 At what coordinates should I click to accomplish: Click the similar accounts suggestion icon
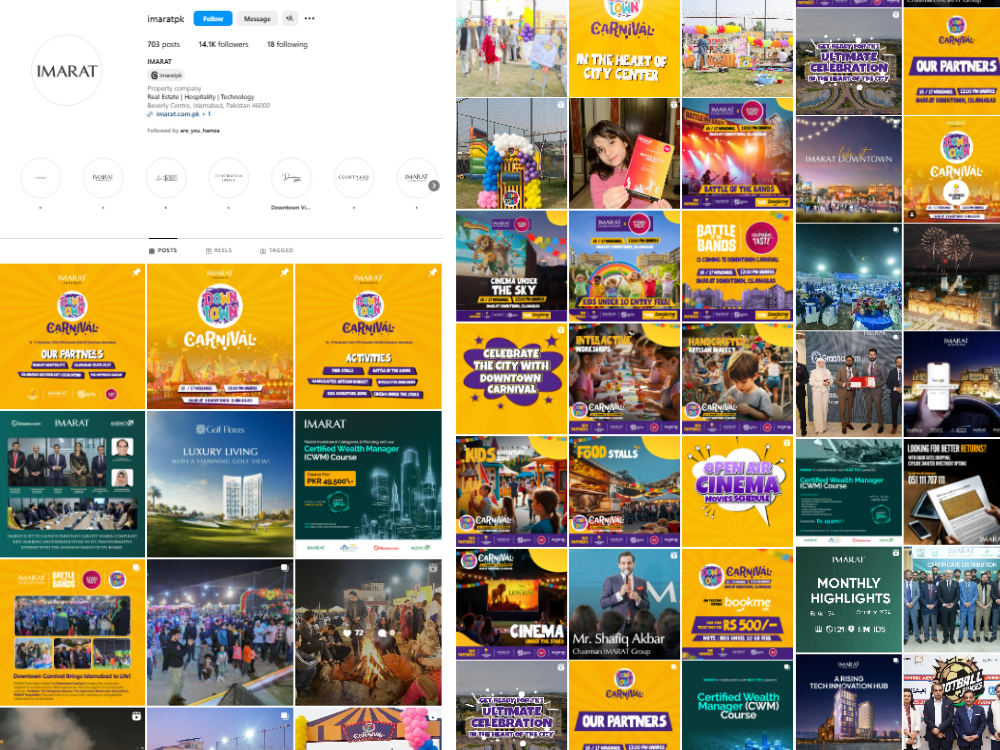point(290,18)
